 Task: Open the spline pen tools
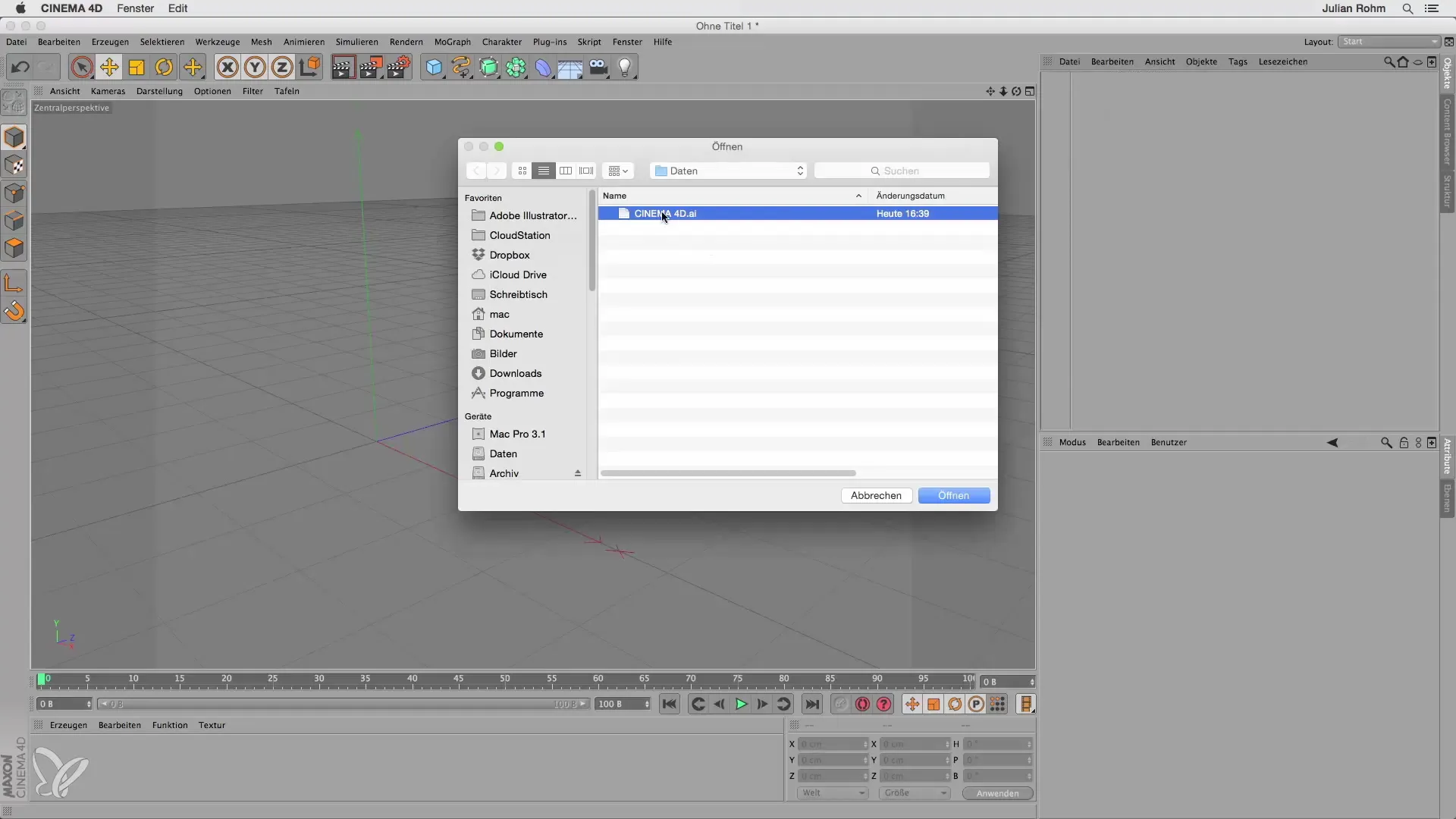coord(461,67)
